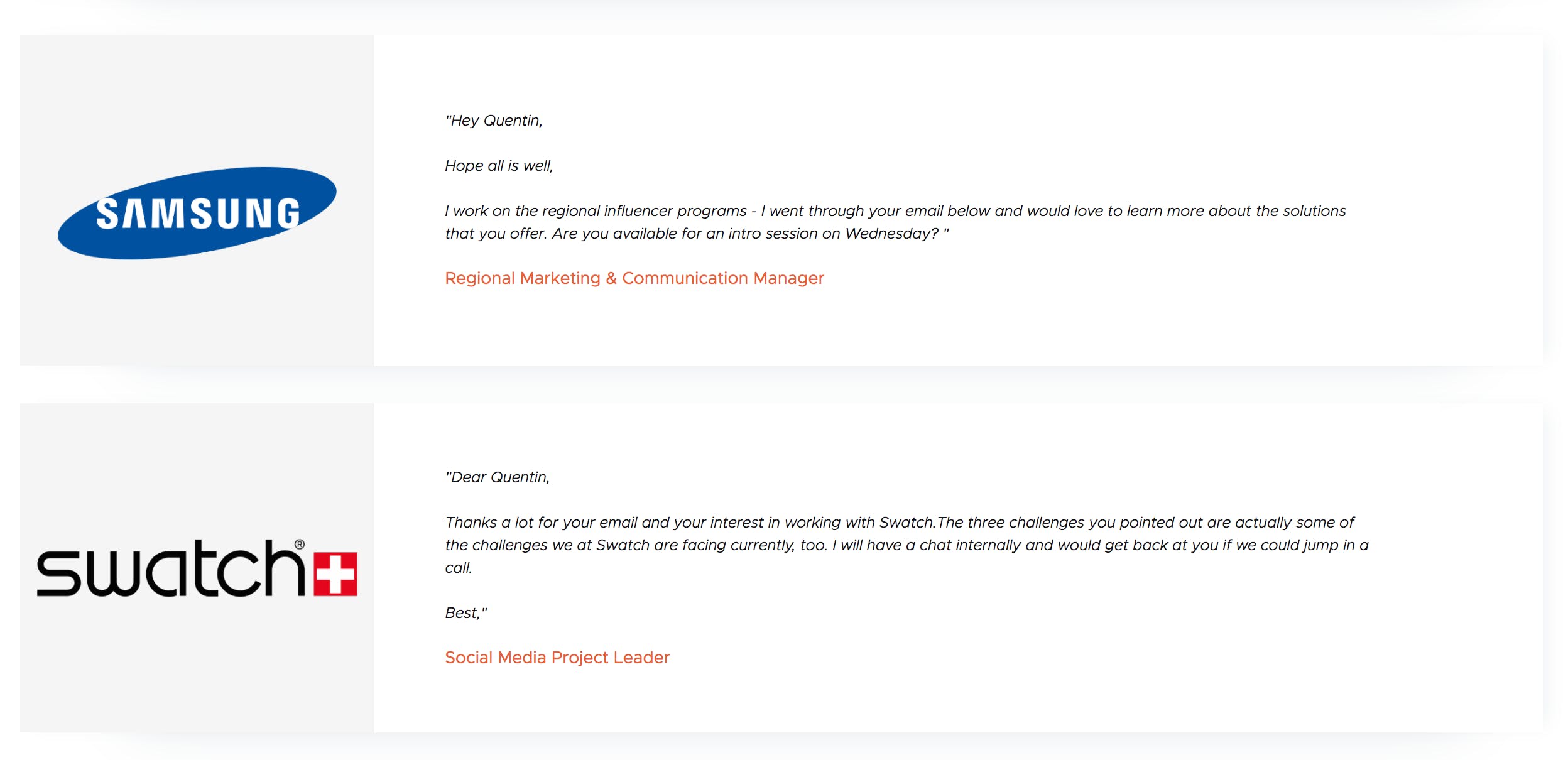The height and width of the screenshot is (760, 1568).
Task: Open the Social Media Project Leader link
Action: click(557, 657)
